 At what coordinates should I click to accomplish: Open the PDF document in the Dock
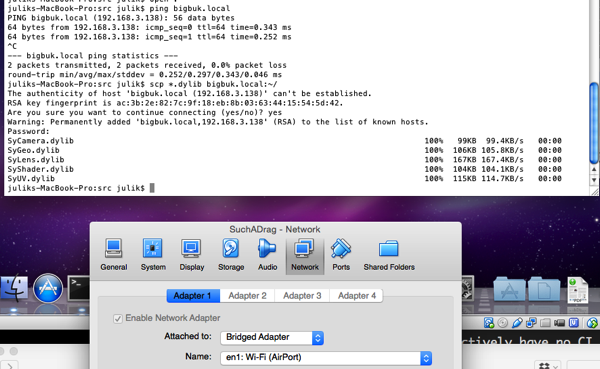[577, 290]
